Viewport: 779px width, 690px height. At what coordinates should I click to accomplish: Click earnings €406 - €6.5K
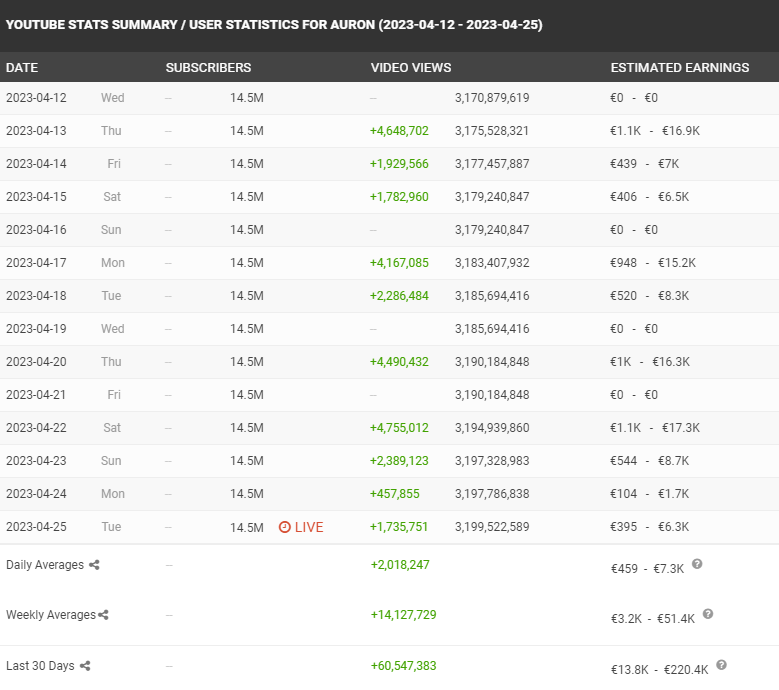649,197
